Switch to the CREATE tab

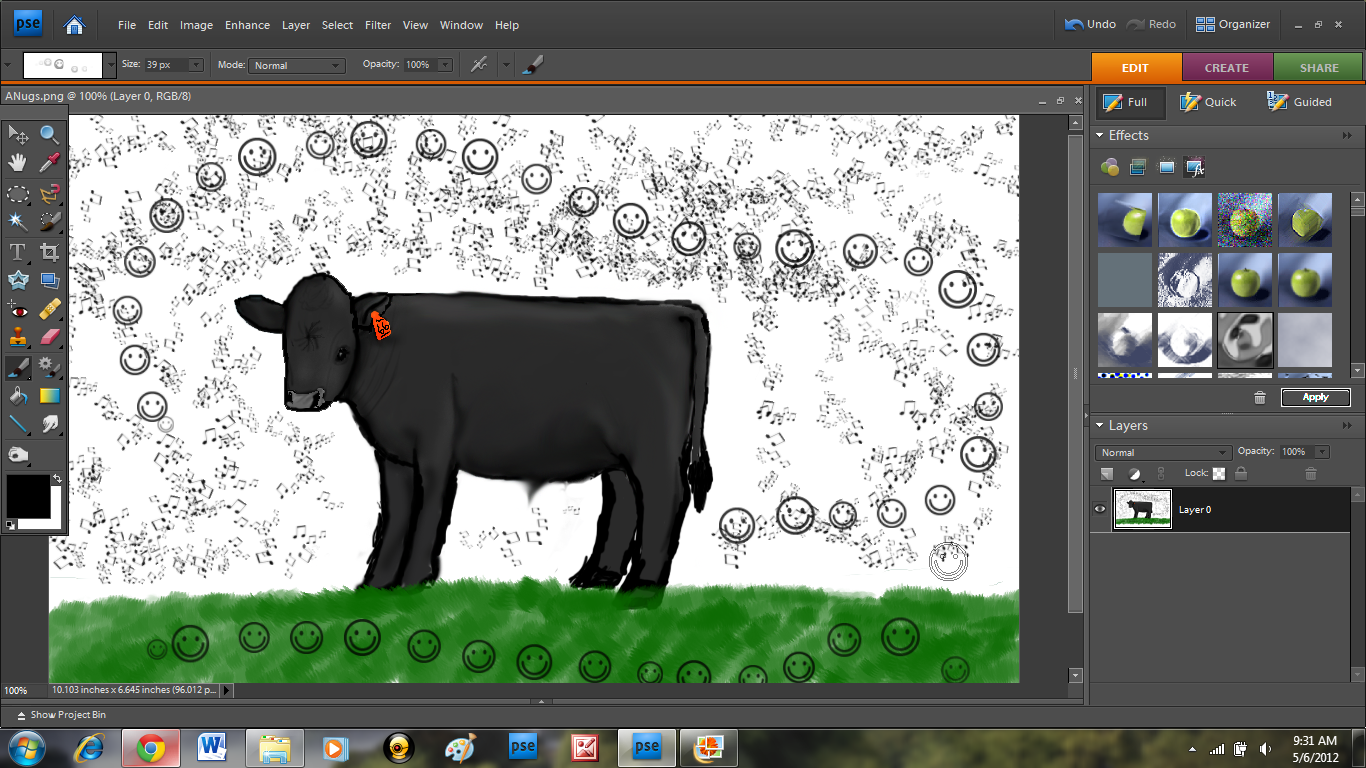(1227, 68)
